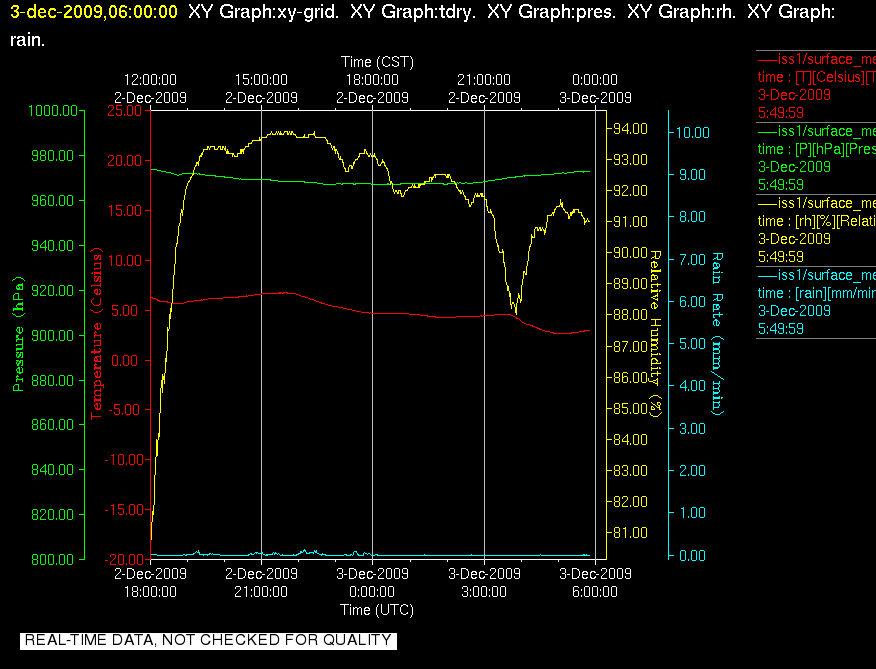
Task: Select the 94.00 humidity tick value
Action: coord(630,129)
